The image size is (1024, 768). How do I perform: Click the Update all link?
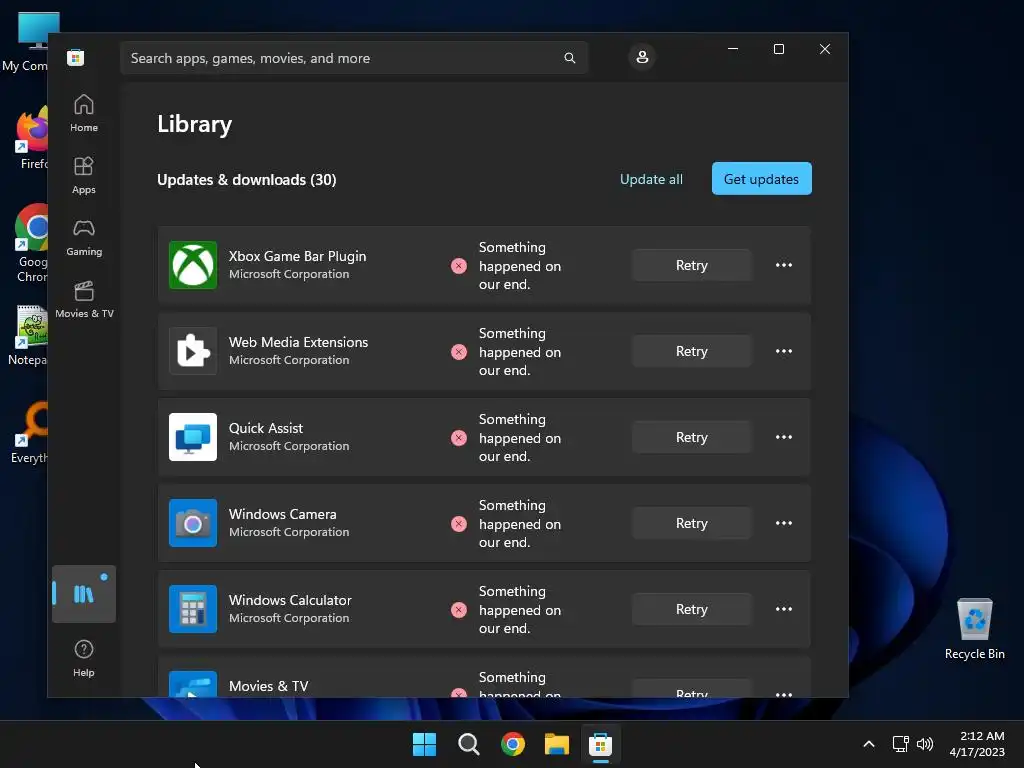click(651, 179)
